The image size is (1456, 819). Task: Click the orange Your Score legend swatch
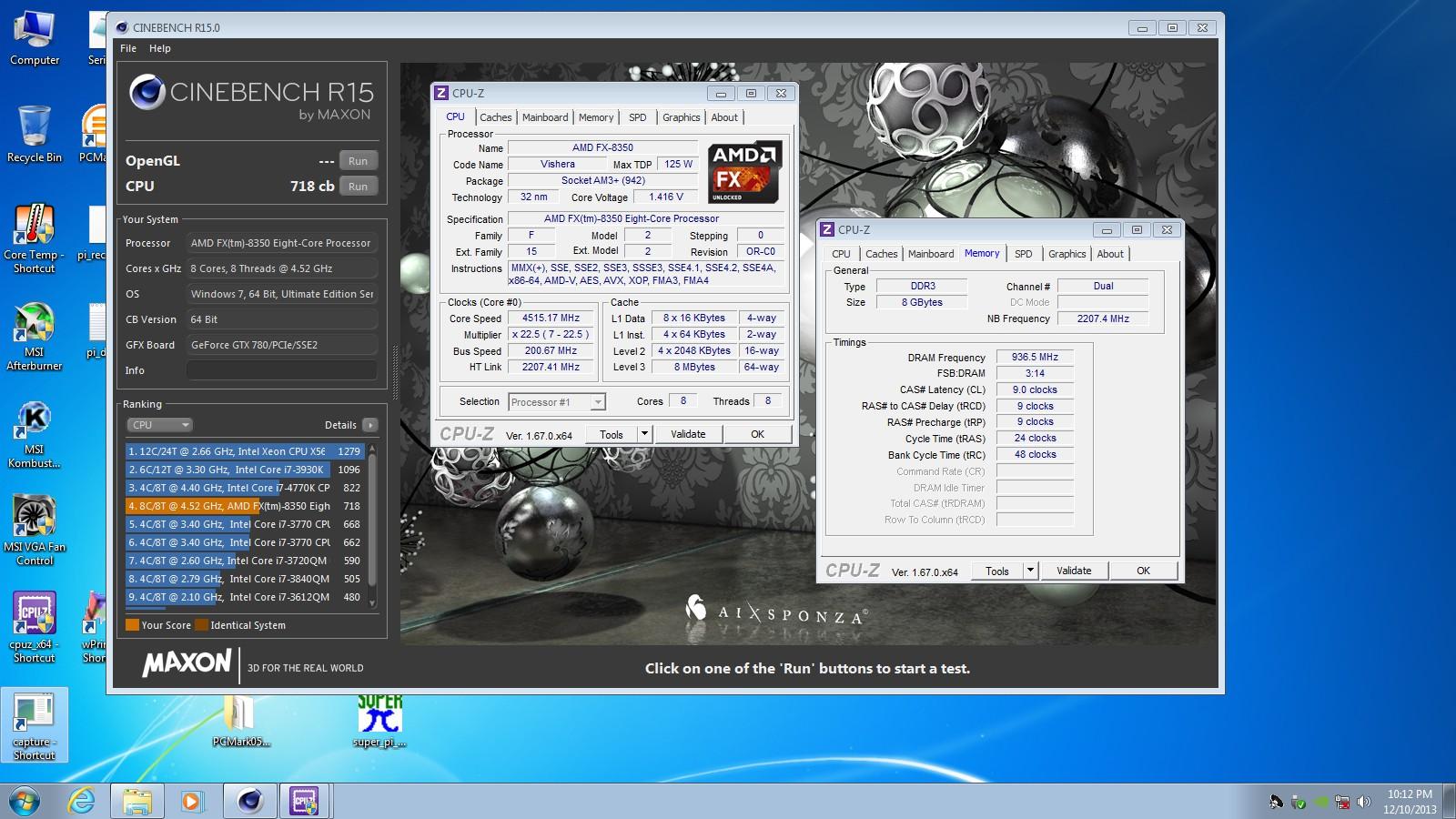(x=132, y=625)
